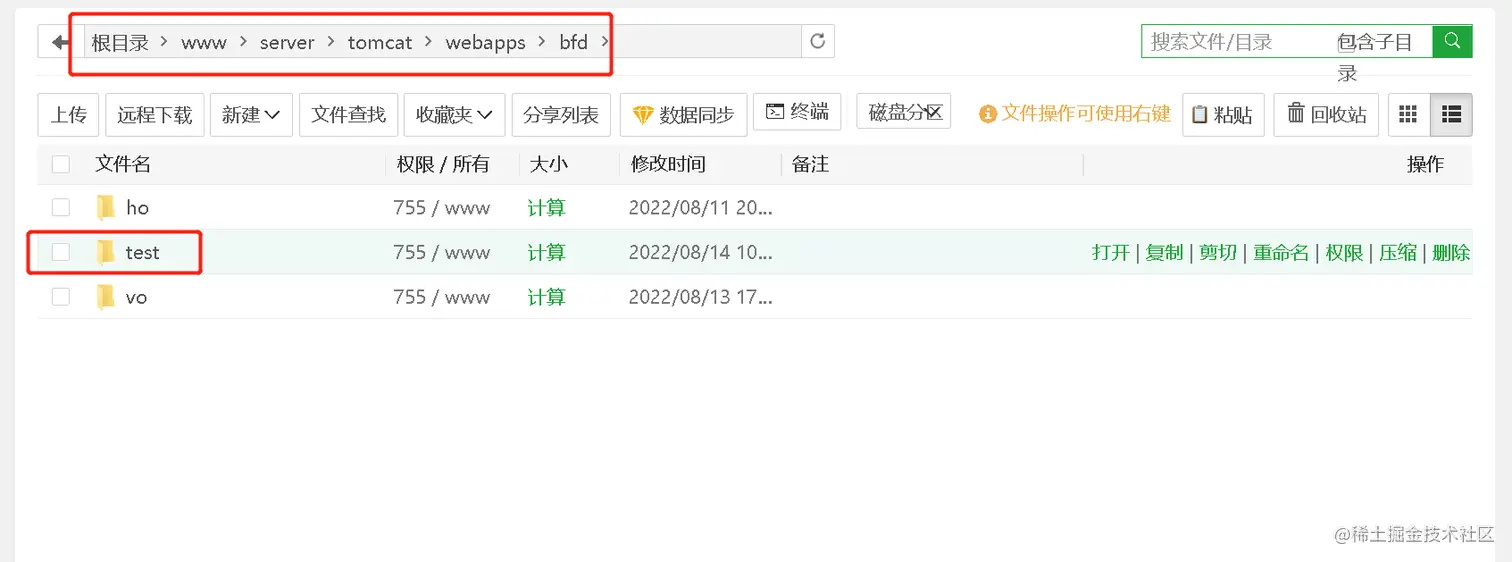Navigate to www in breadcrumb
This screenshot has width=1512, height=562.
(204, 42)
